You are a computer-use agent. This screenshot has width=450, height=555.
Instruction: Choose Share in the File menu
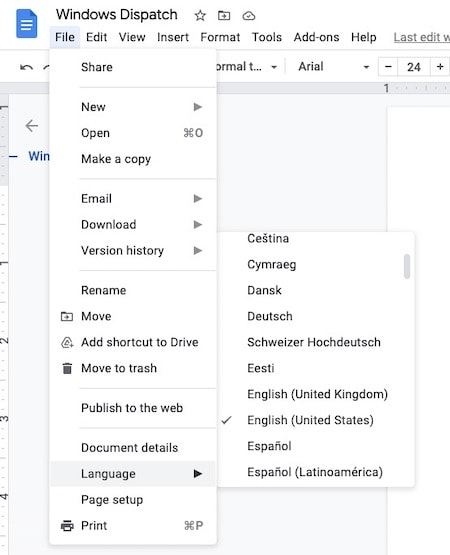[133, 67]
